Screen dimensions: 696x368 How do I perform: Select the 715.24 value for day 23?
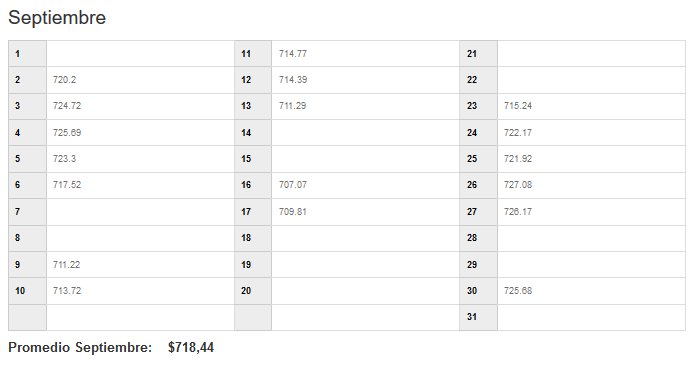pos(518,106)
